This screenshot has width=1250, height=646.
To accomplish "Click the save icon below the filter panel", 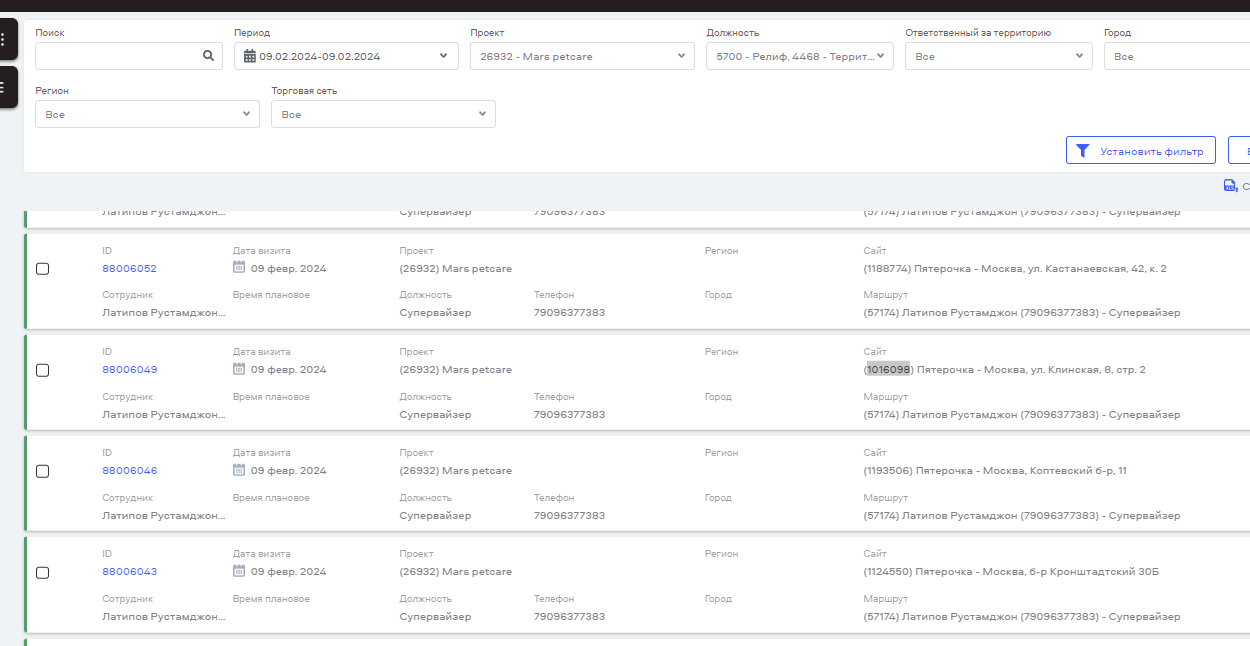I will click(1230, 186).
